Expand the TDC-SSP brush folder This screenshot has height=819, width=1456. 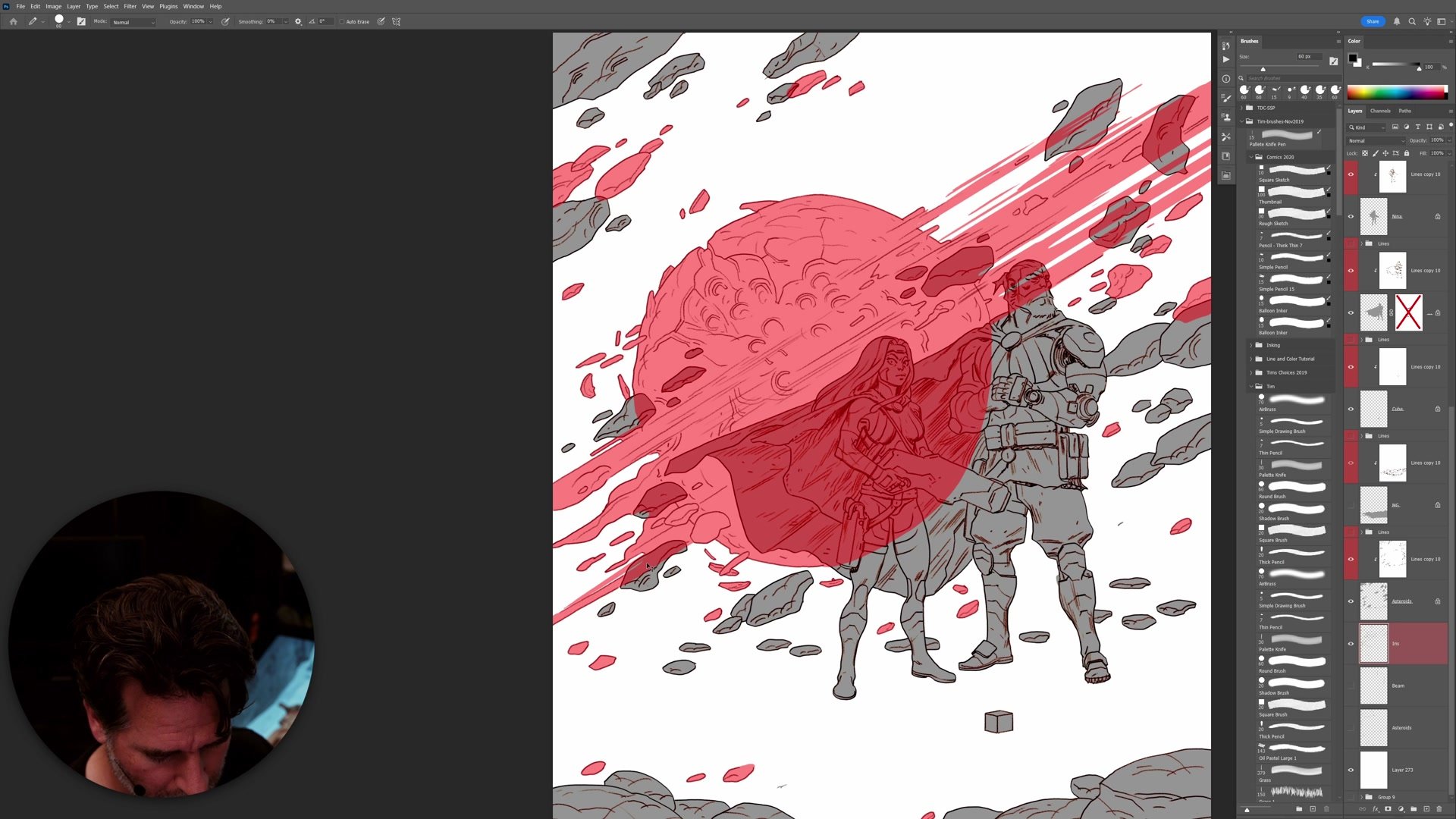1242,108
